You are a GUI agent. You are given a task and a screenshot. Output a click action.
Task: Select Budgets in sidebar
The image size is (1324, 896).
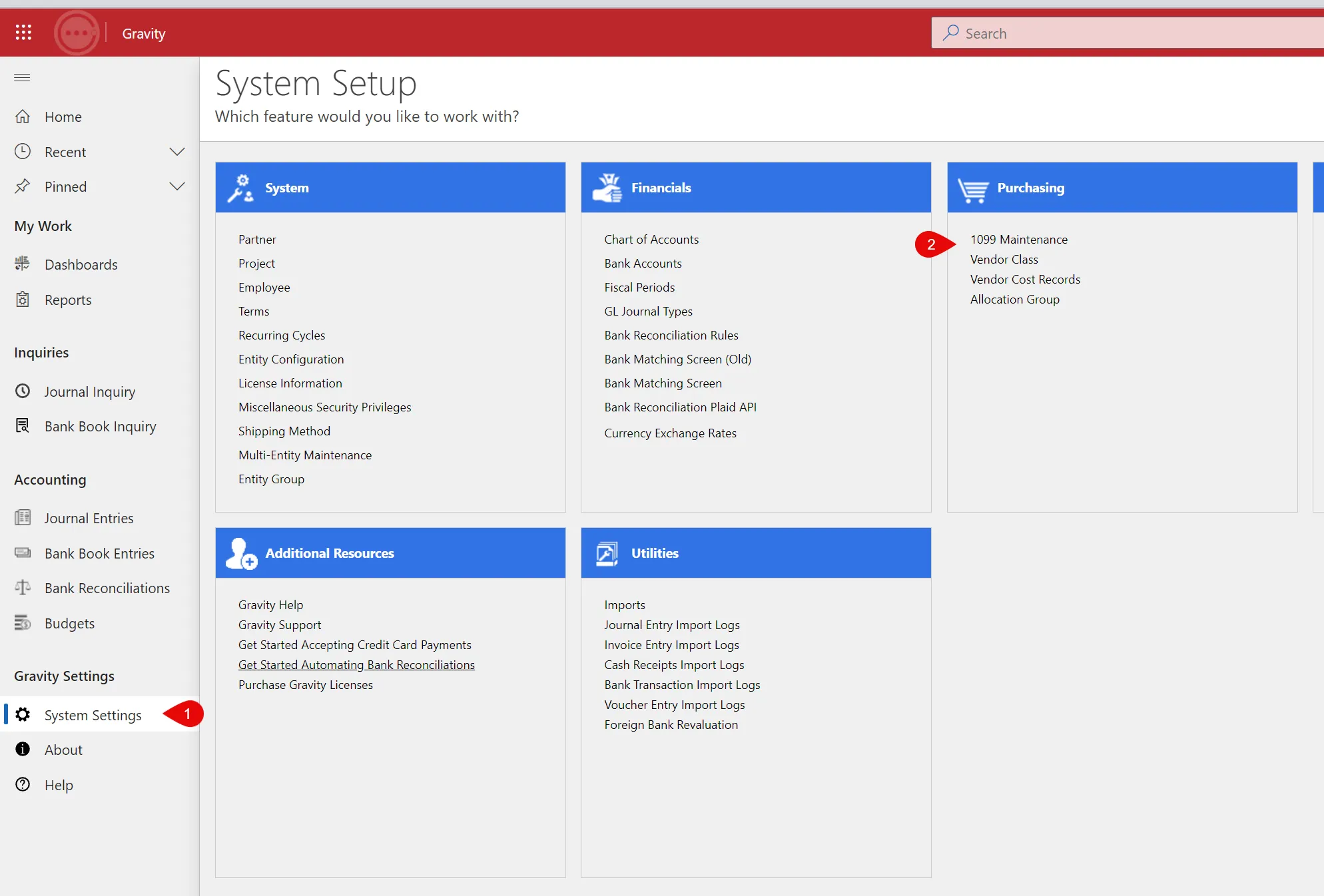[69, 623]
